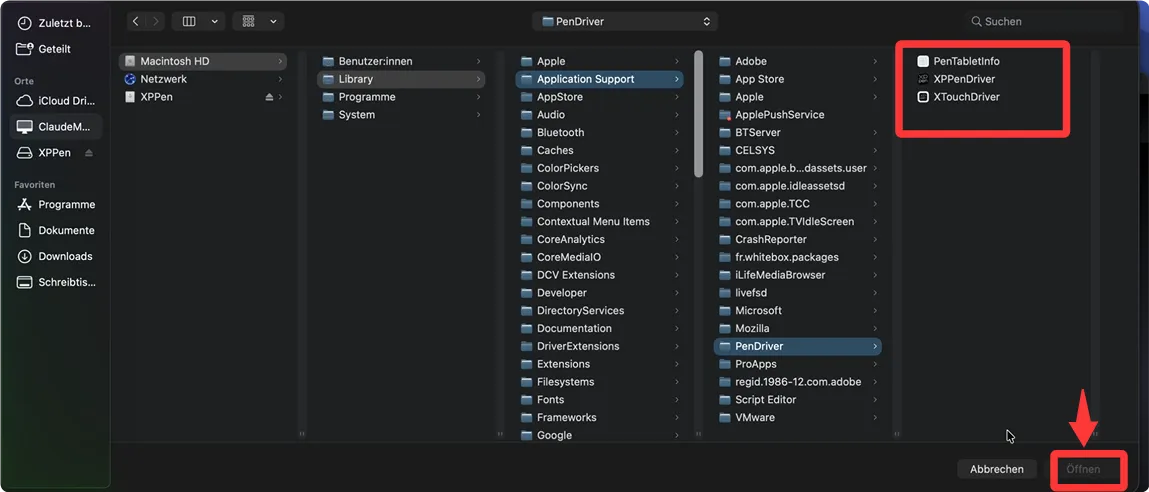Open the Caches folder
The height and width of the screenshot is (492, 1149).
click(599, 150)
